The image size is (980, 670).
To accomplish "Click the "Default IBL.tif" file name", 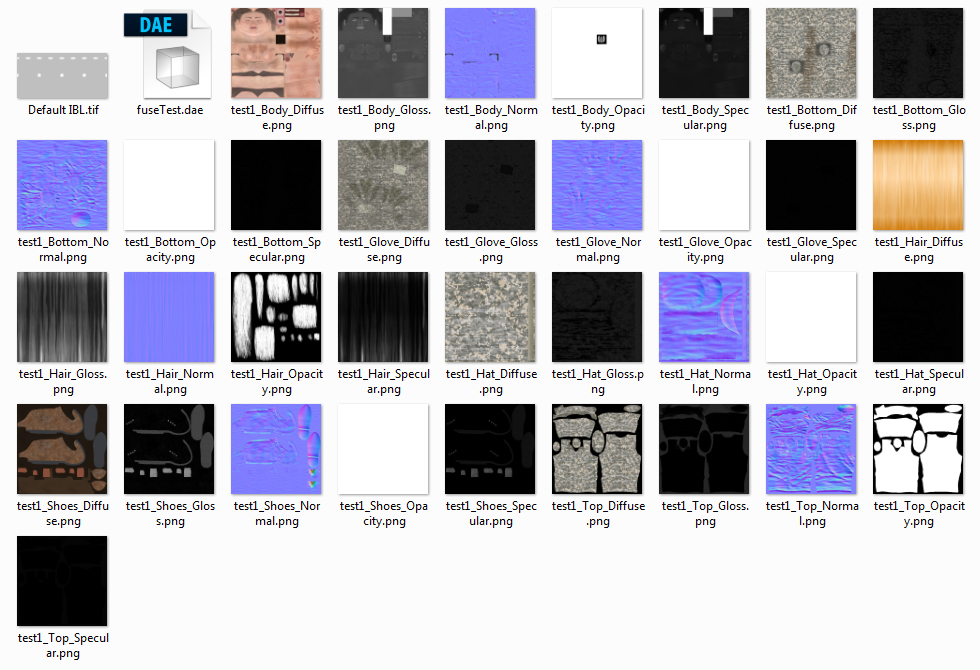I will pos(63,110).
